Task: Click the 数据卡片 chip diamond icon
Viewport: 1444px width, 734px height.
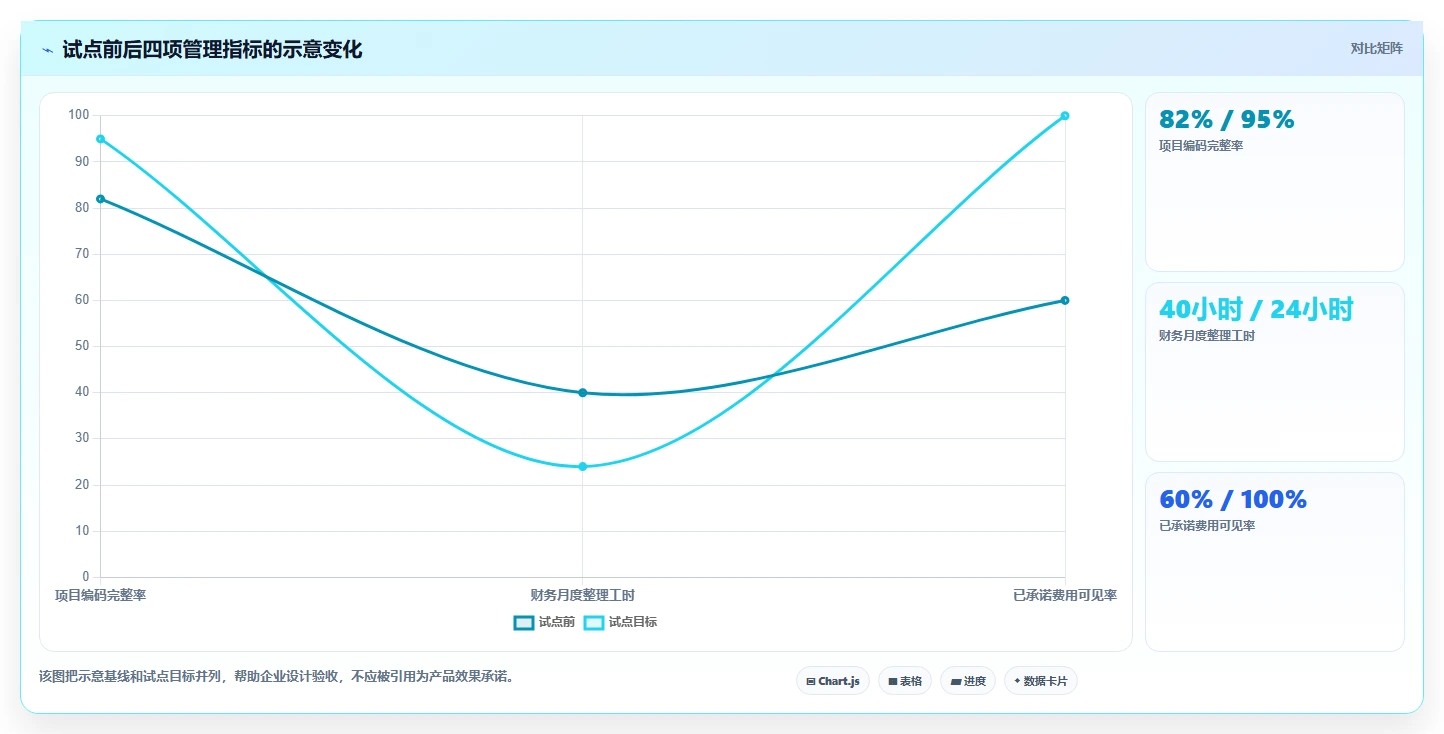Action: [x=1017, y=681]
